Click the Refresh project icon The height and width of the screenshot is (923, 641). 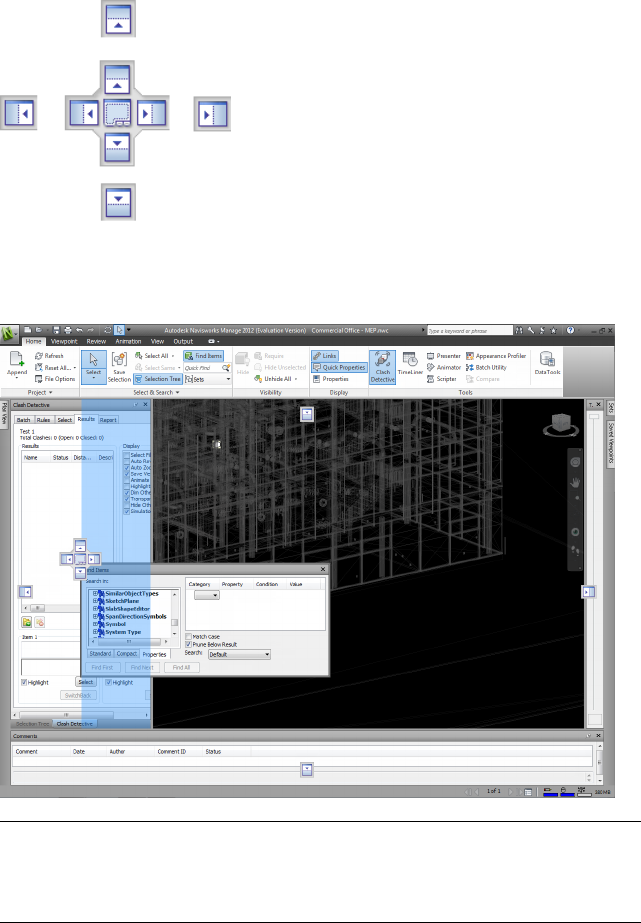click(39, 356)
